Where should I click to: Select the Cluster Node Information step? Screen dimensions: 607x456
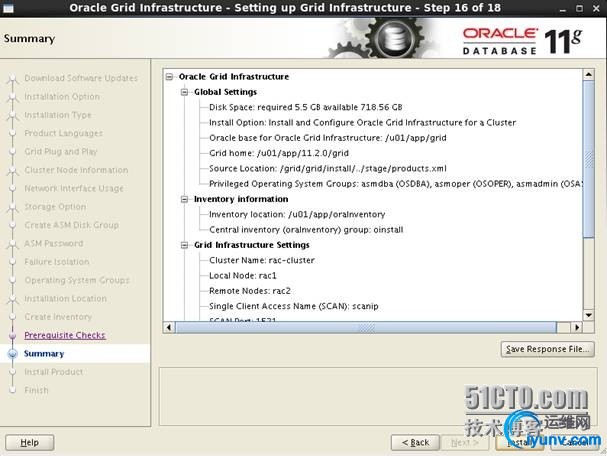click(76, 170)
